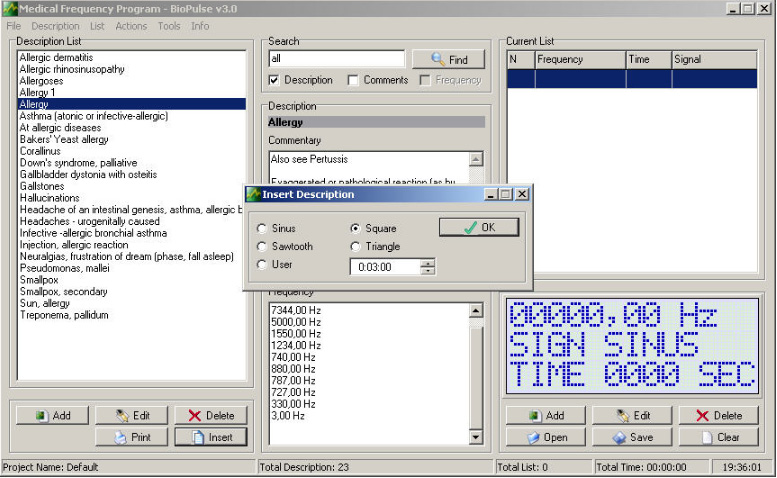Select Gallstones in the Description List
777x478 pixels.
click(41, 187)
